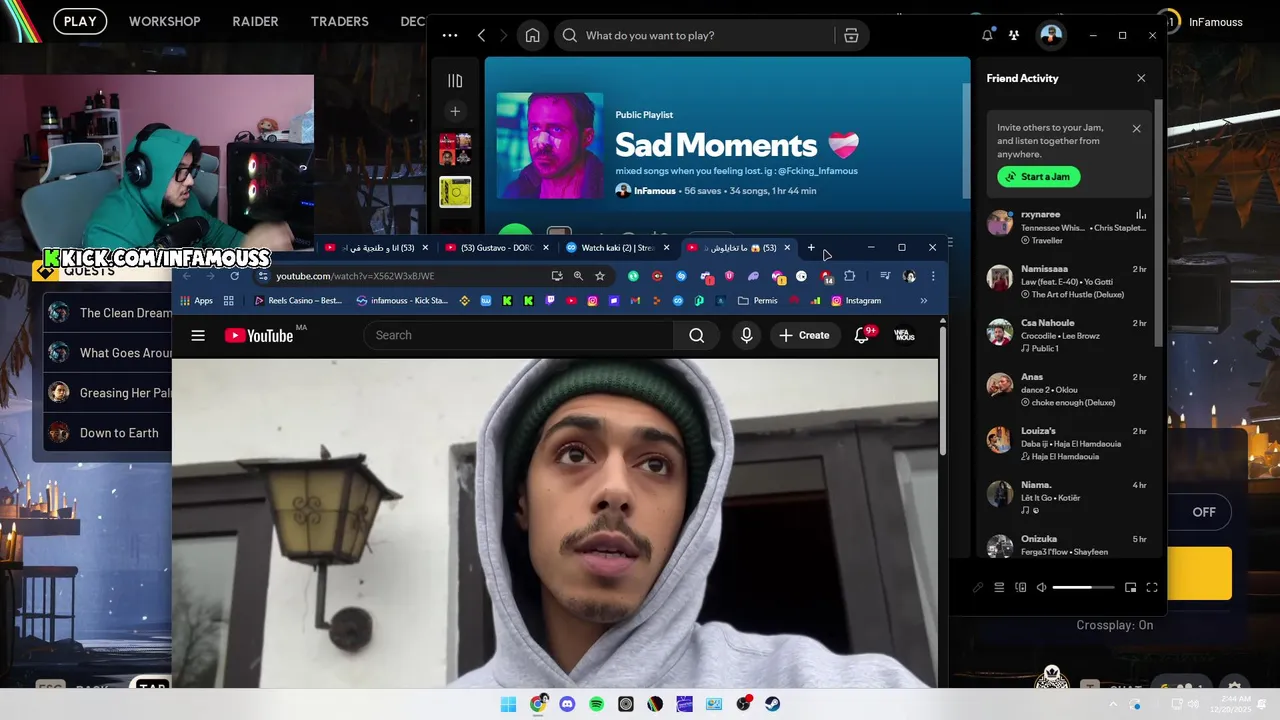1280x720 pixels.
Task: Create new playlist plus in Spotify sidebar
Action: pyautogui.click(x=455, y=111)
